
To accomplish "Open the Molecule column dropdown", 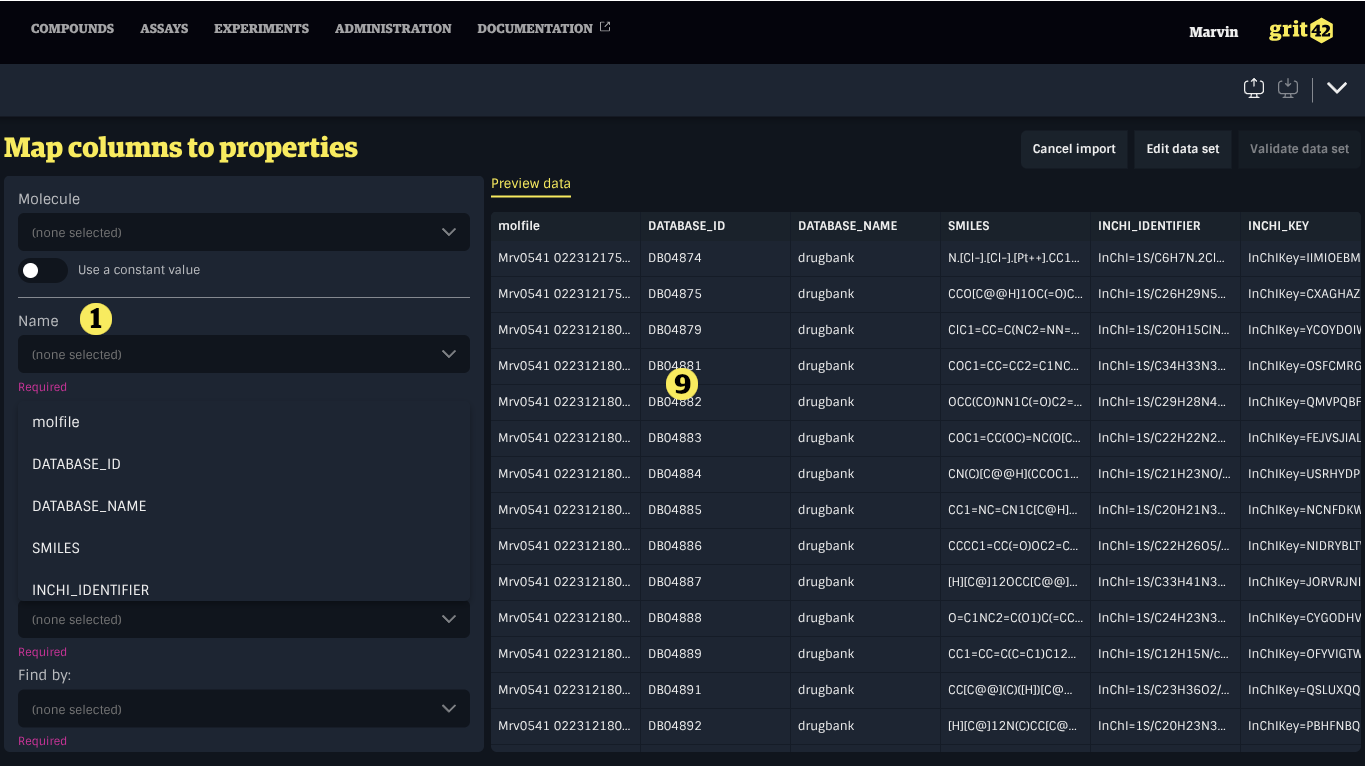I will [x=244, y=232].
